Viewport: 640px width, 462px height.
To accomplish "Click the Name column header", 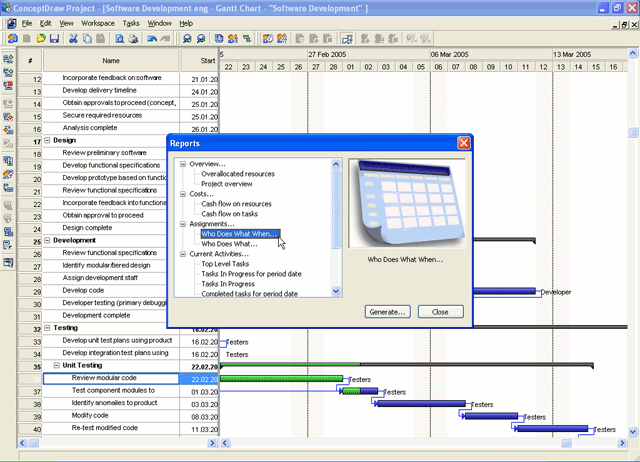I will pos(111,60).
